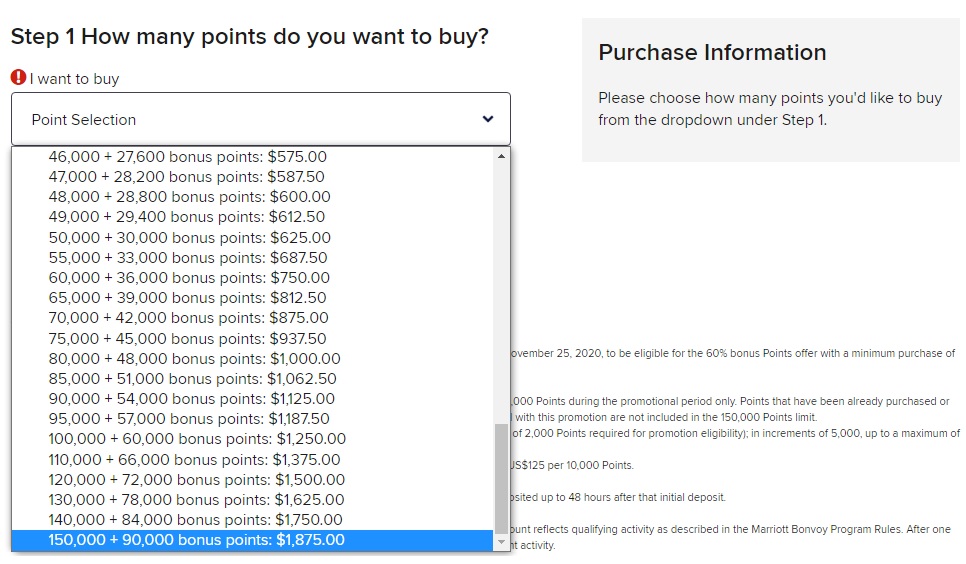
Task: Pick 140,000 + 84,000 bonus points: $1,750.00
Action: point(196,520)
